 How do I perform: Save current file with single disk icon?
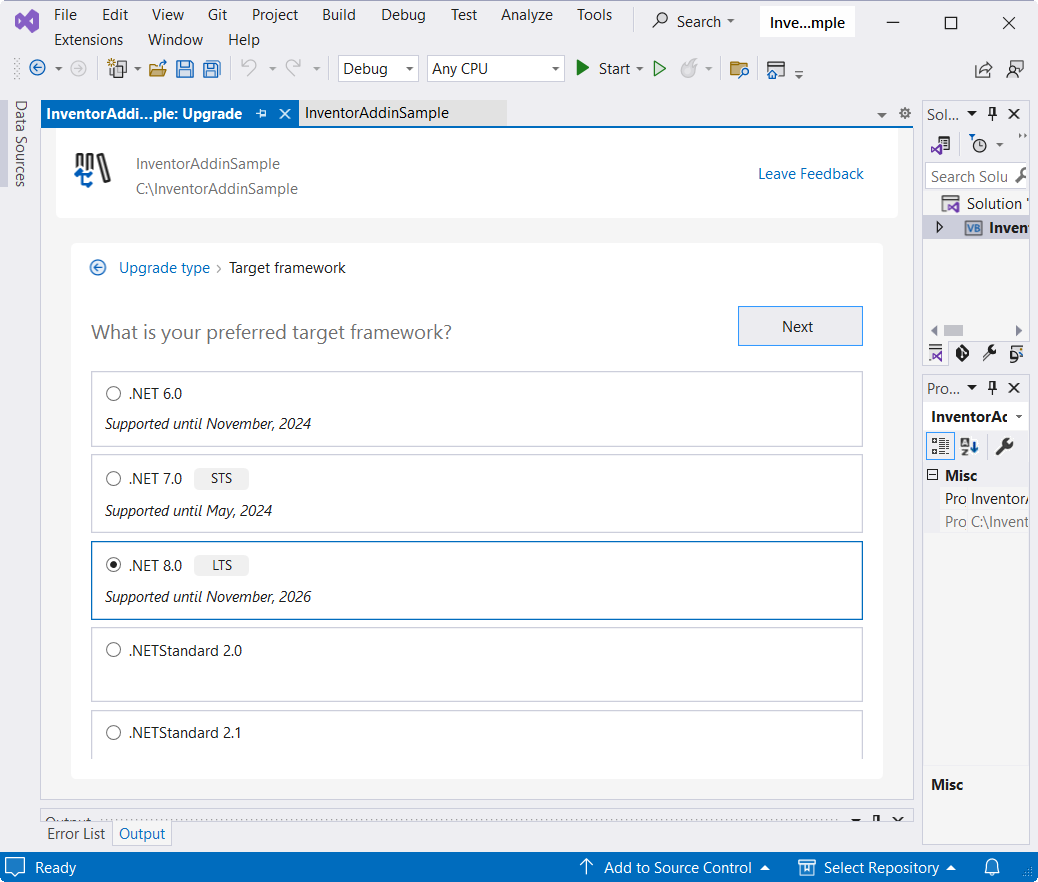[x=185, y=69]
